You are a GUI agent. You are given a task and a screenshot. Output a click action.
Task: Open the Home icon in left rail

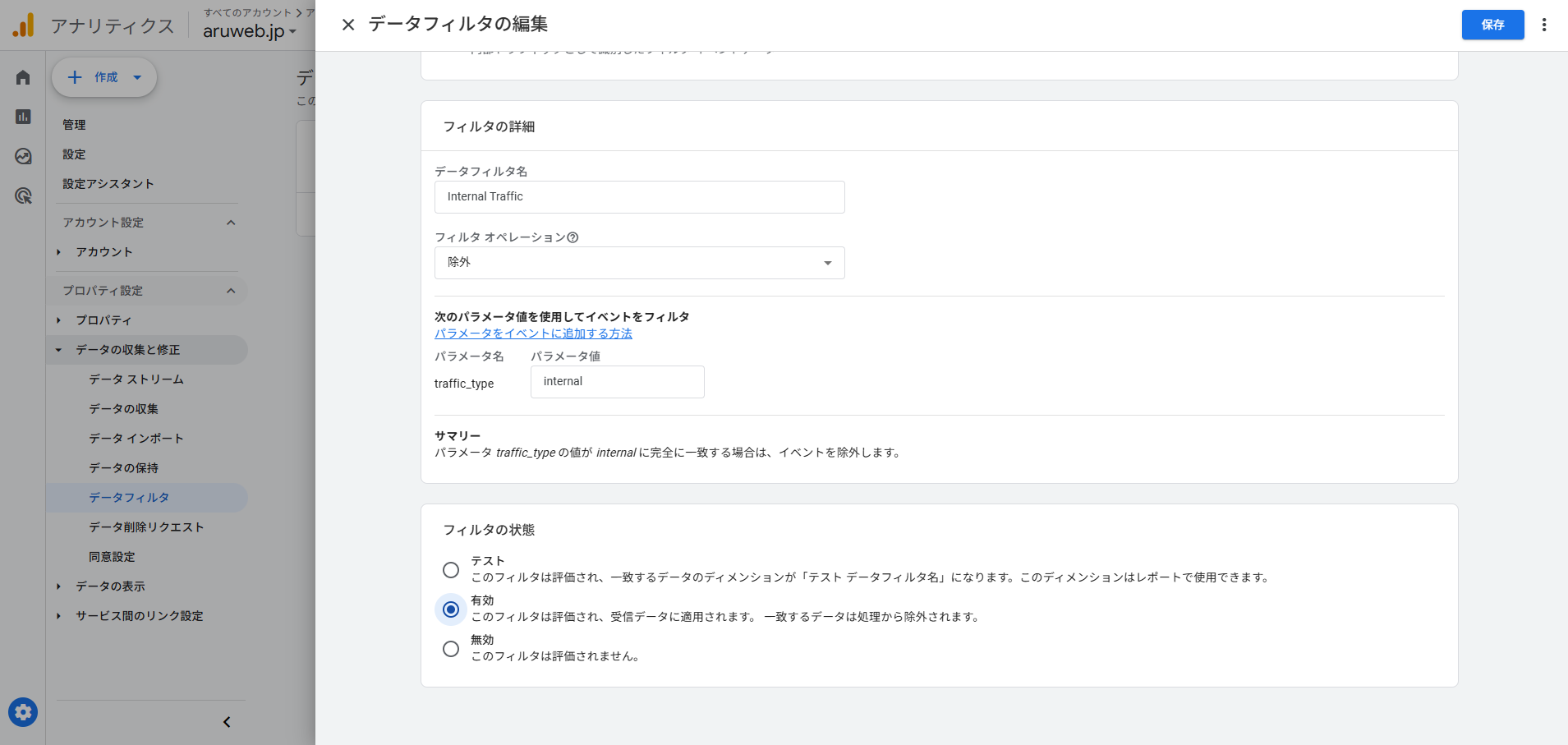pyautogui.click(x=23, y=77)
